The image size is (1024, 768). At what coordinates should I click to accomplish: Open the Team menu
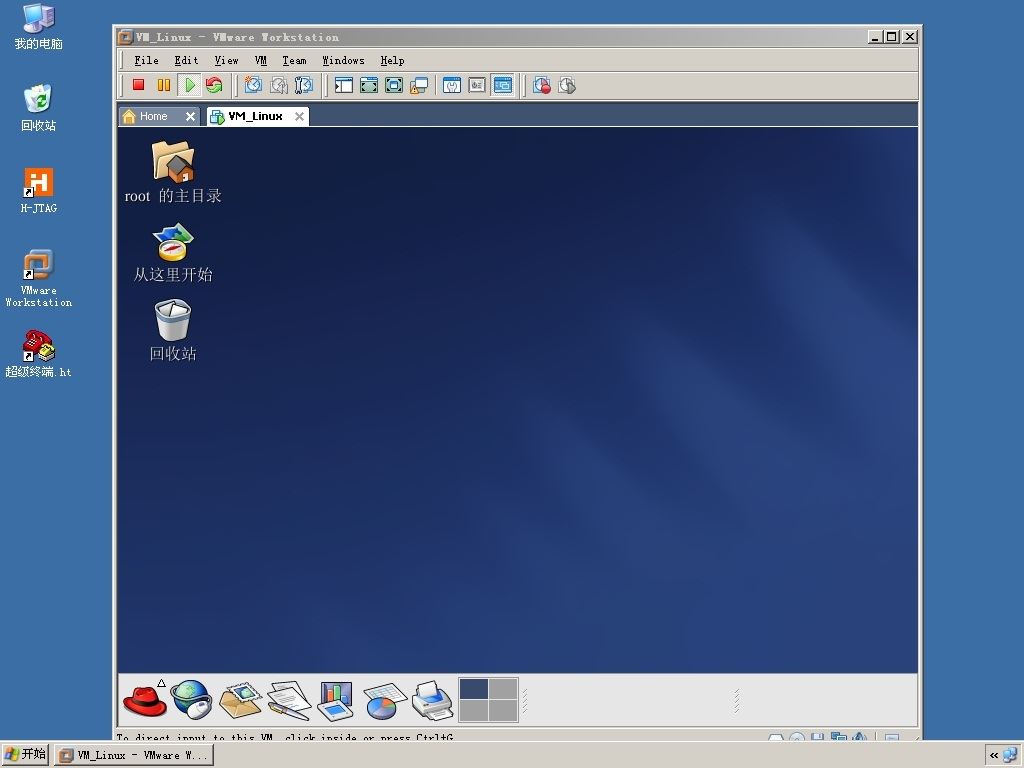(x=295, y=60)
